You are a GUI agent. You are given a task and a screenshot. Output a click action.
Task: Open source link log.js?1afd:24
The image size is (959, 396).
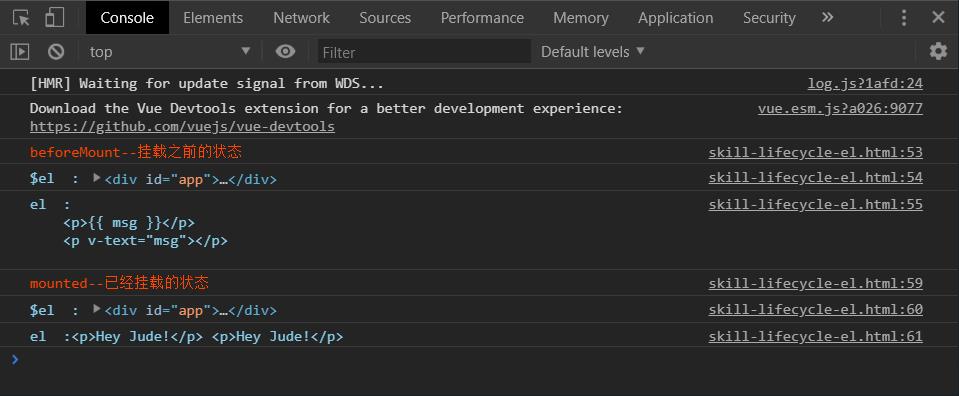click(x=865, y=84)
